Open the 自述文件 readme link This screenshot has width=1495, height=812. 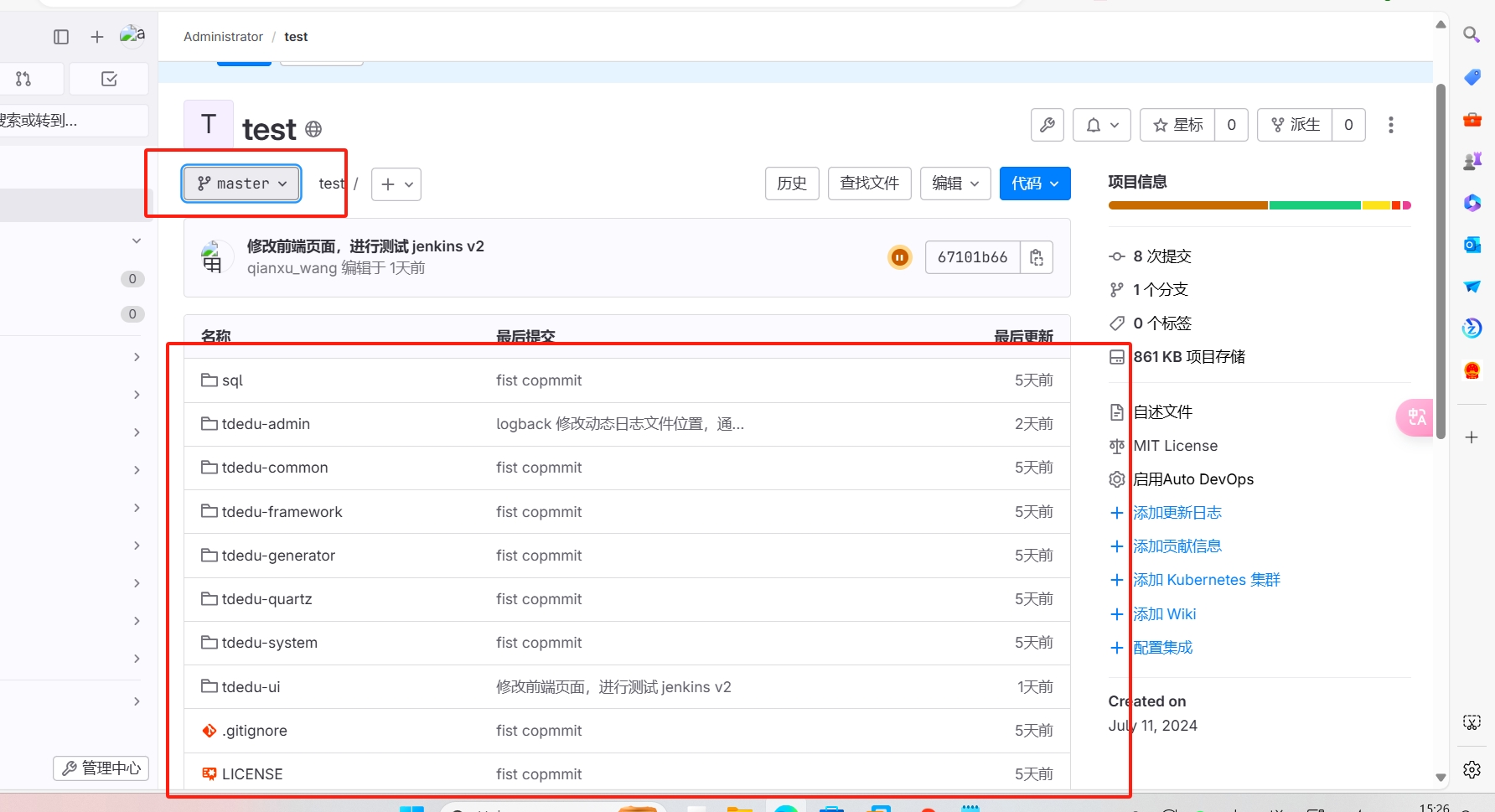click(1162, 412)
